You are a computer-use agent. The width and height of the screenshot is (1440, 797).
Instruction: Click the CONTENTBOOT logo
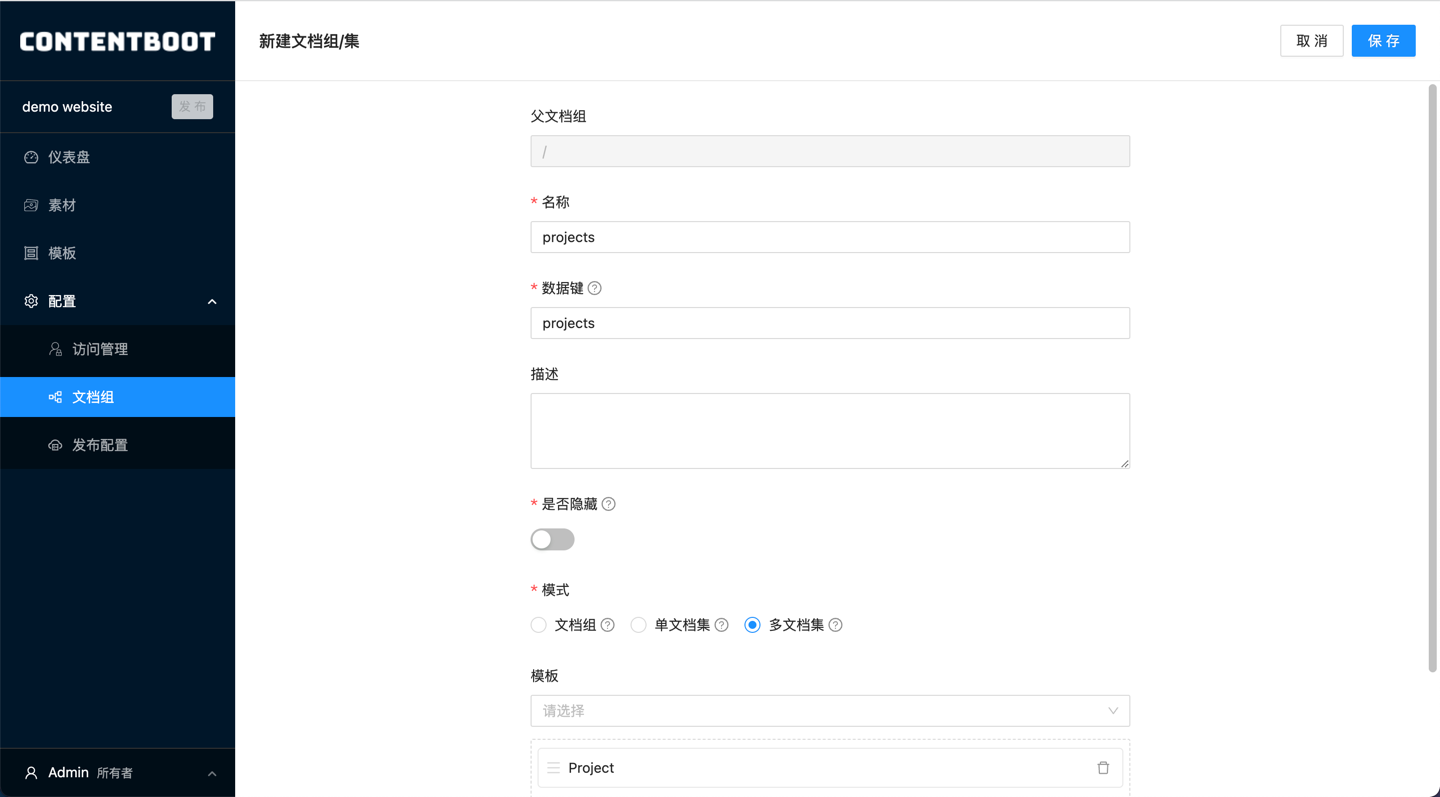pos(117,41)
